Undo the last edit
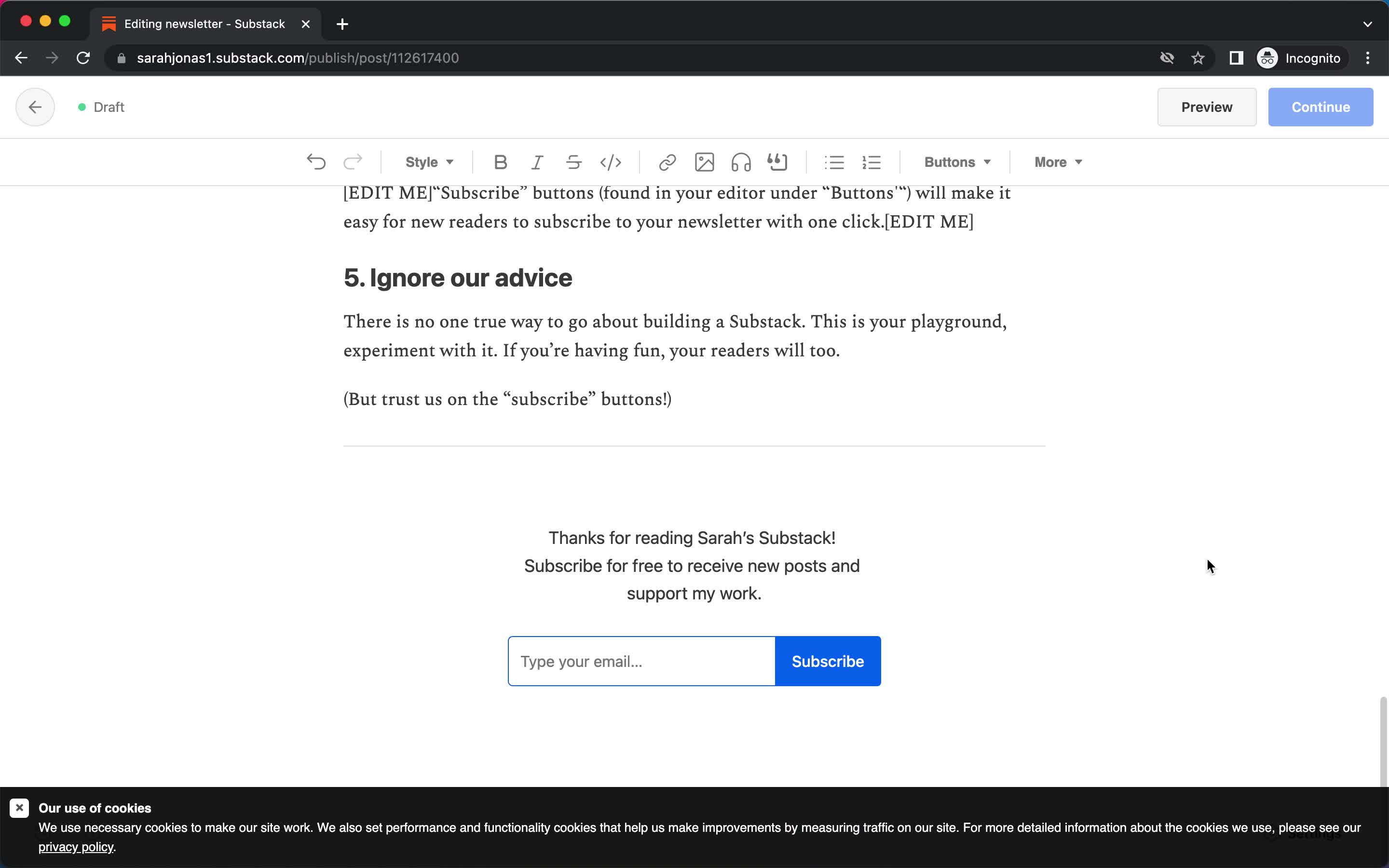Image resolution: width=1389 pixels, height=868 pixels. (x=316, y=163)
